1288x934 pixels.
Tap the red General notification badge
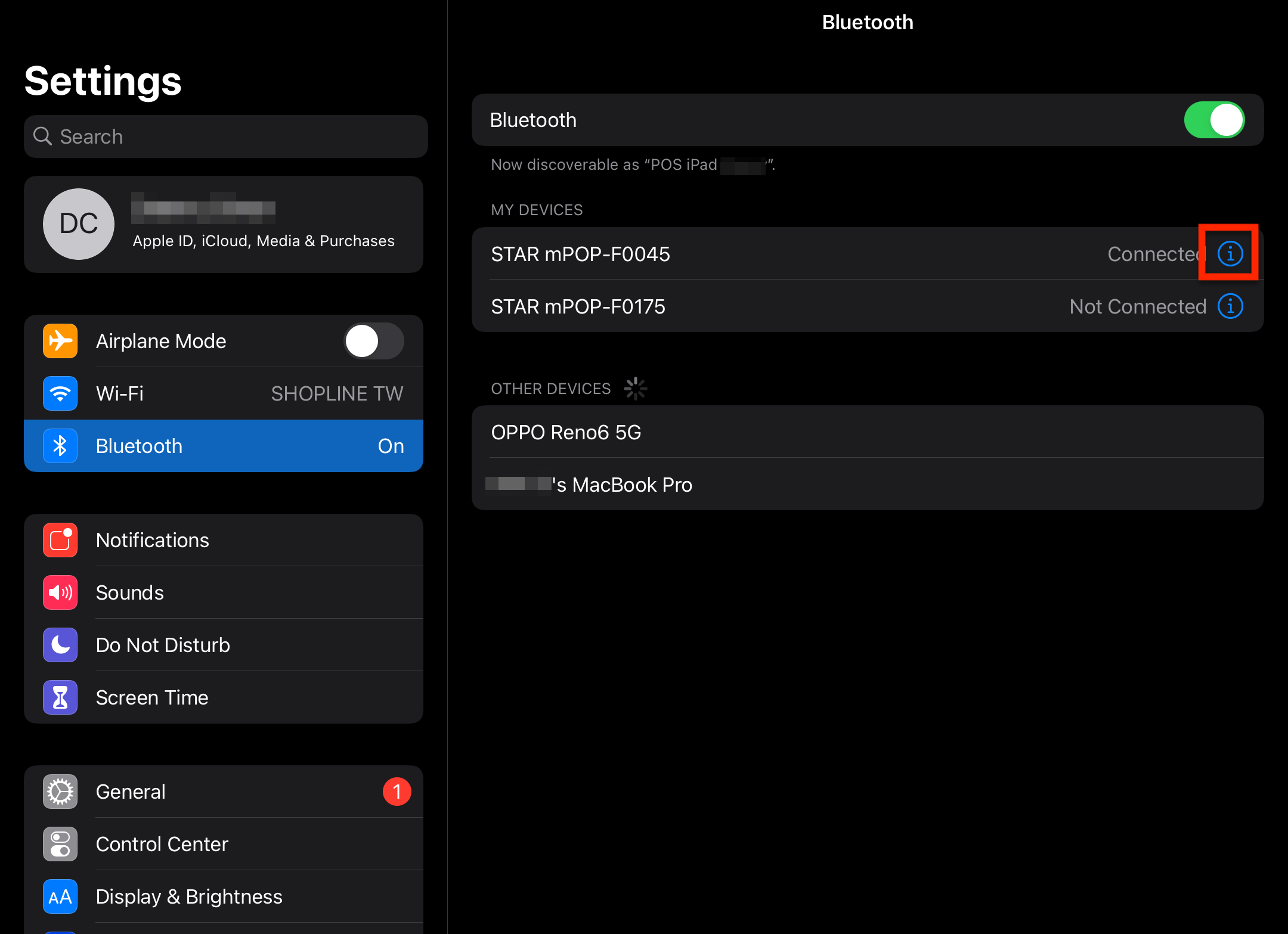(x=397, y=792)
